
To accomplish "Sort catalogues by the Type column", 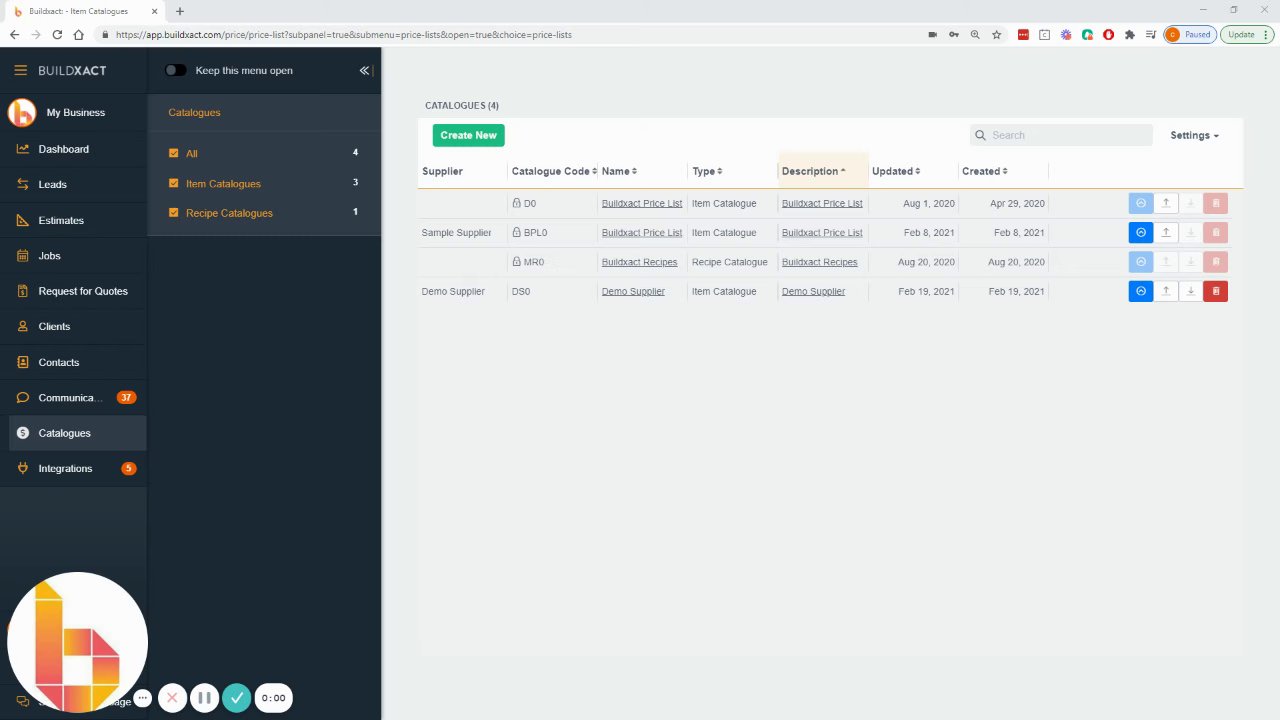I will click(x=707, y=171).
